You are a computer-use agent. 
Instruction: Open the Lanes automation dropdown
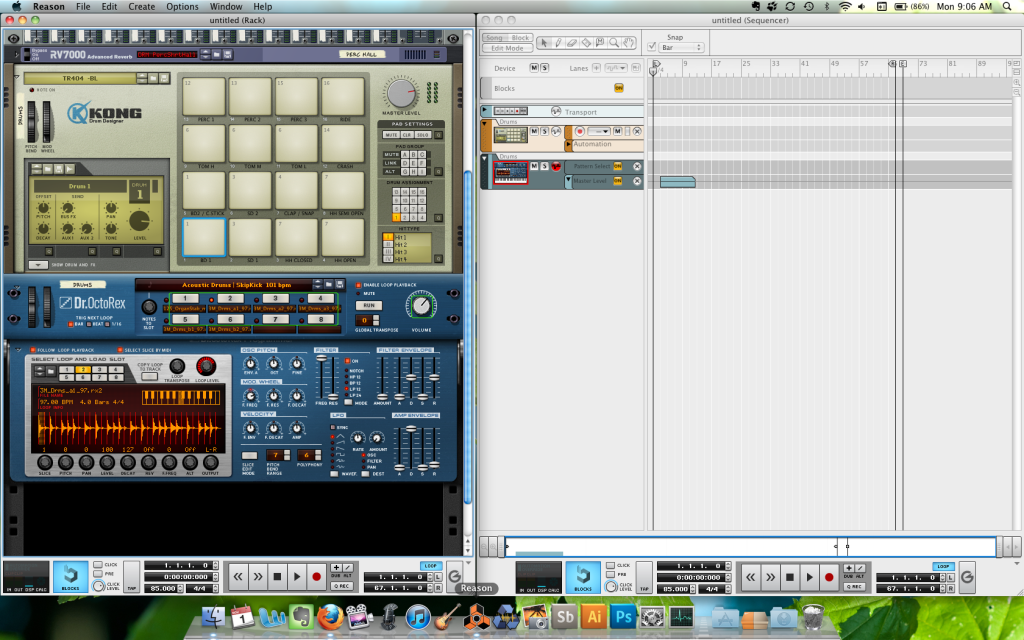(x=616, y=68)
